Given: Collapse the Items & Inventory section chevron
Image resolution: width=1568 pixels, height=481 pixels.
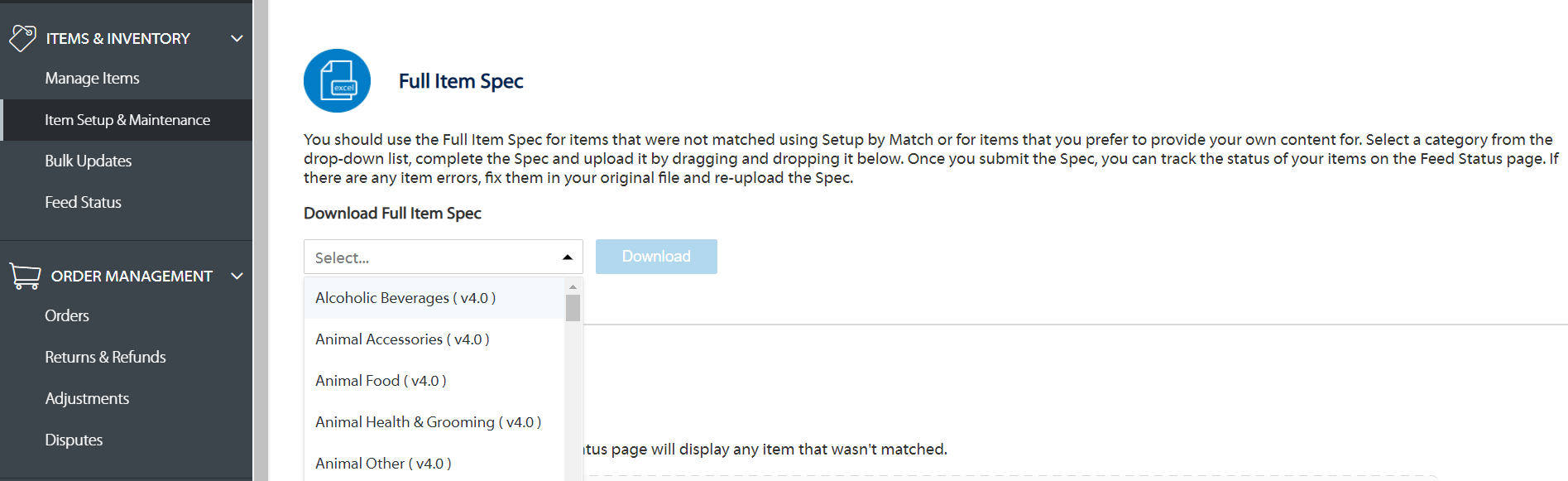Looking at the screenshot, I should [237, 38].
